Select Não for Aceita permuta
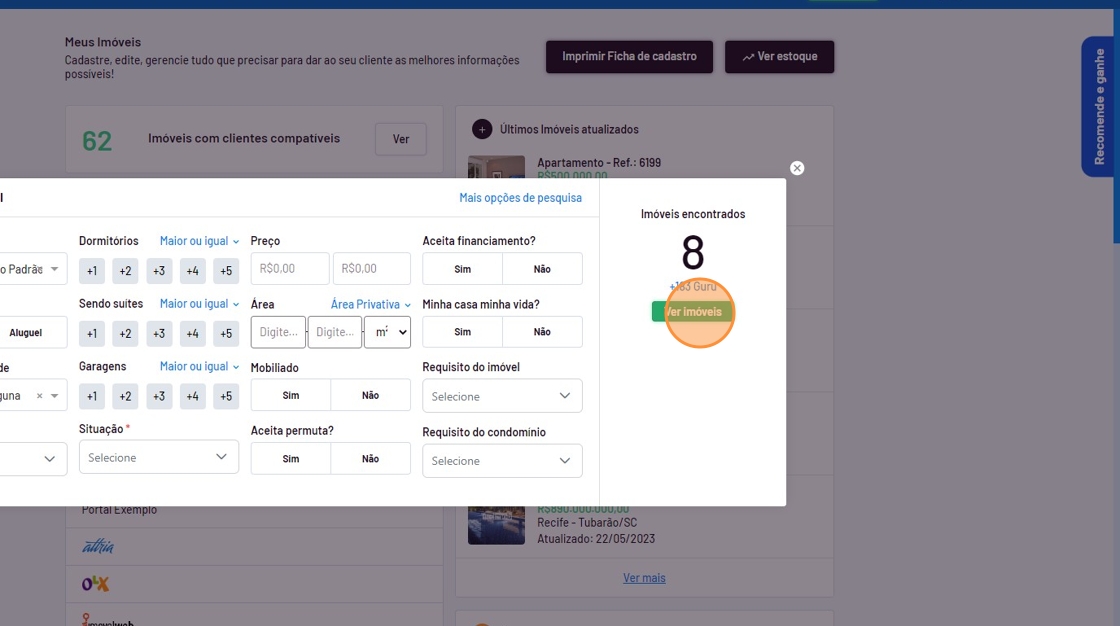 tap(370, 459)
